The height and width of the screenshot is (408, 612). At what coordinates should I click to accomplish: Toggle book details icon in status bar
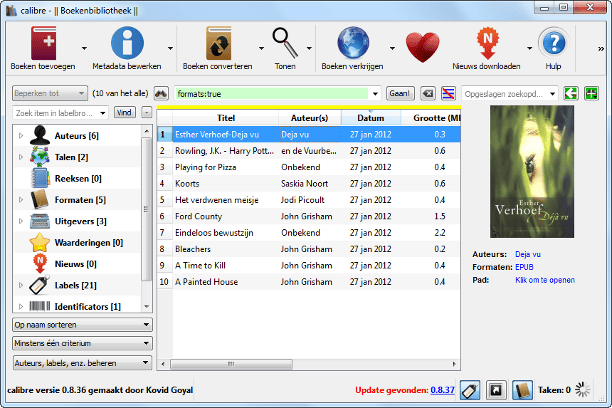[x=522, y=390]
